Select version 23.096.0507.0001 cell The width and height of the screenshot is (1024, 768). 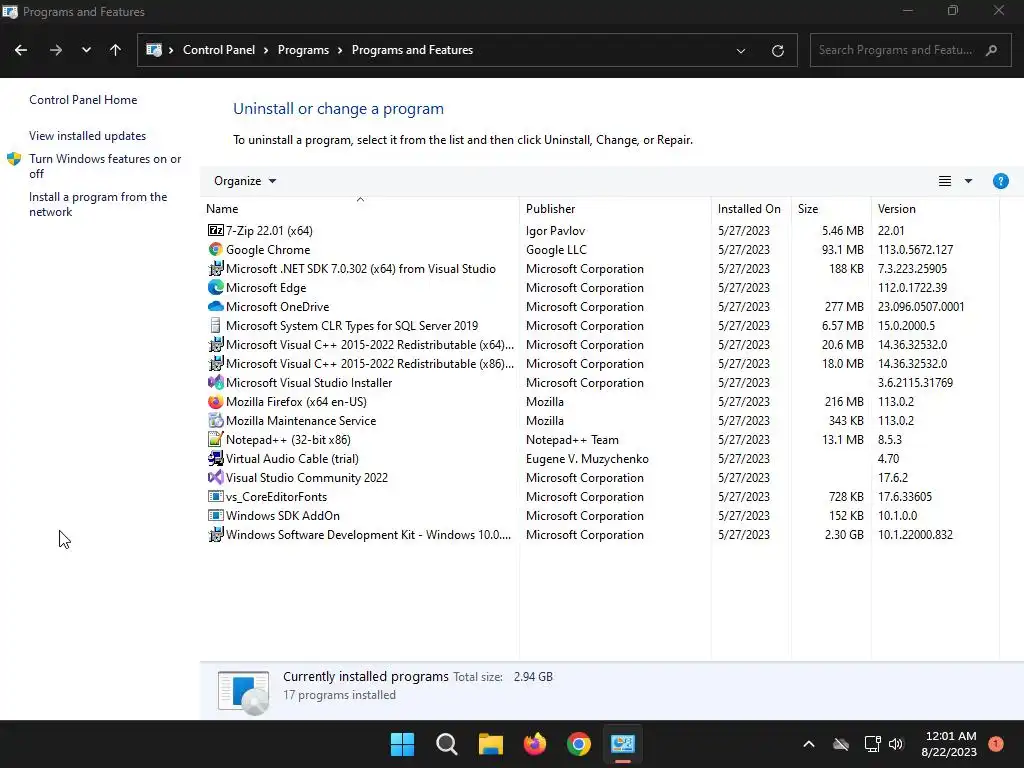click(921, 306)
